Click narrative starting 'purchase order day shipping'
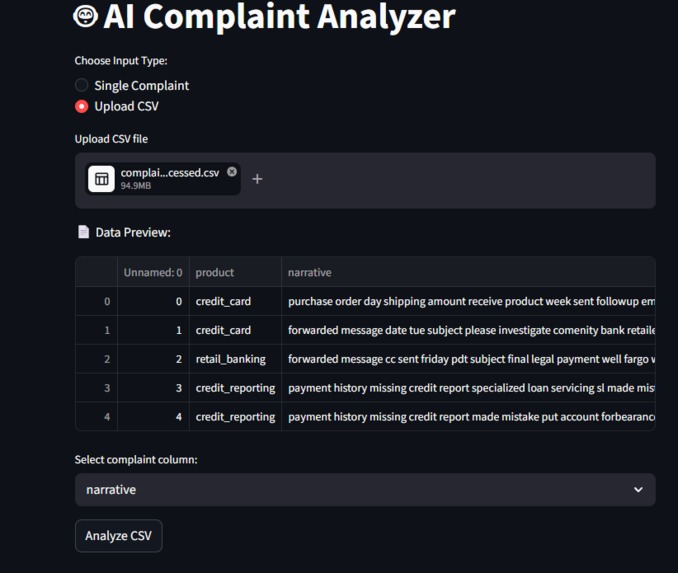Viewport: 678px width, 573px height. point(468,301)
